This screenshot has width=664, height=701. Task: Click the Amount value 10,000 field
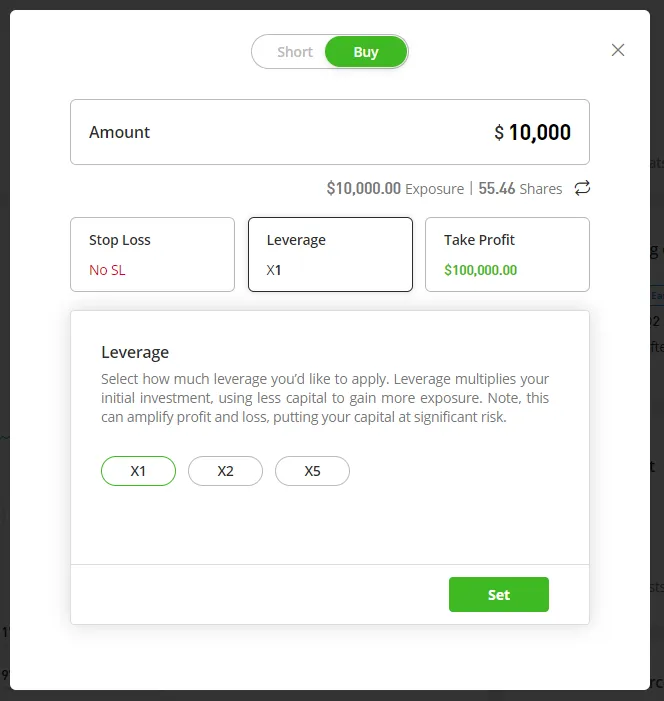(x=539, y=132)
